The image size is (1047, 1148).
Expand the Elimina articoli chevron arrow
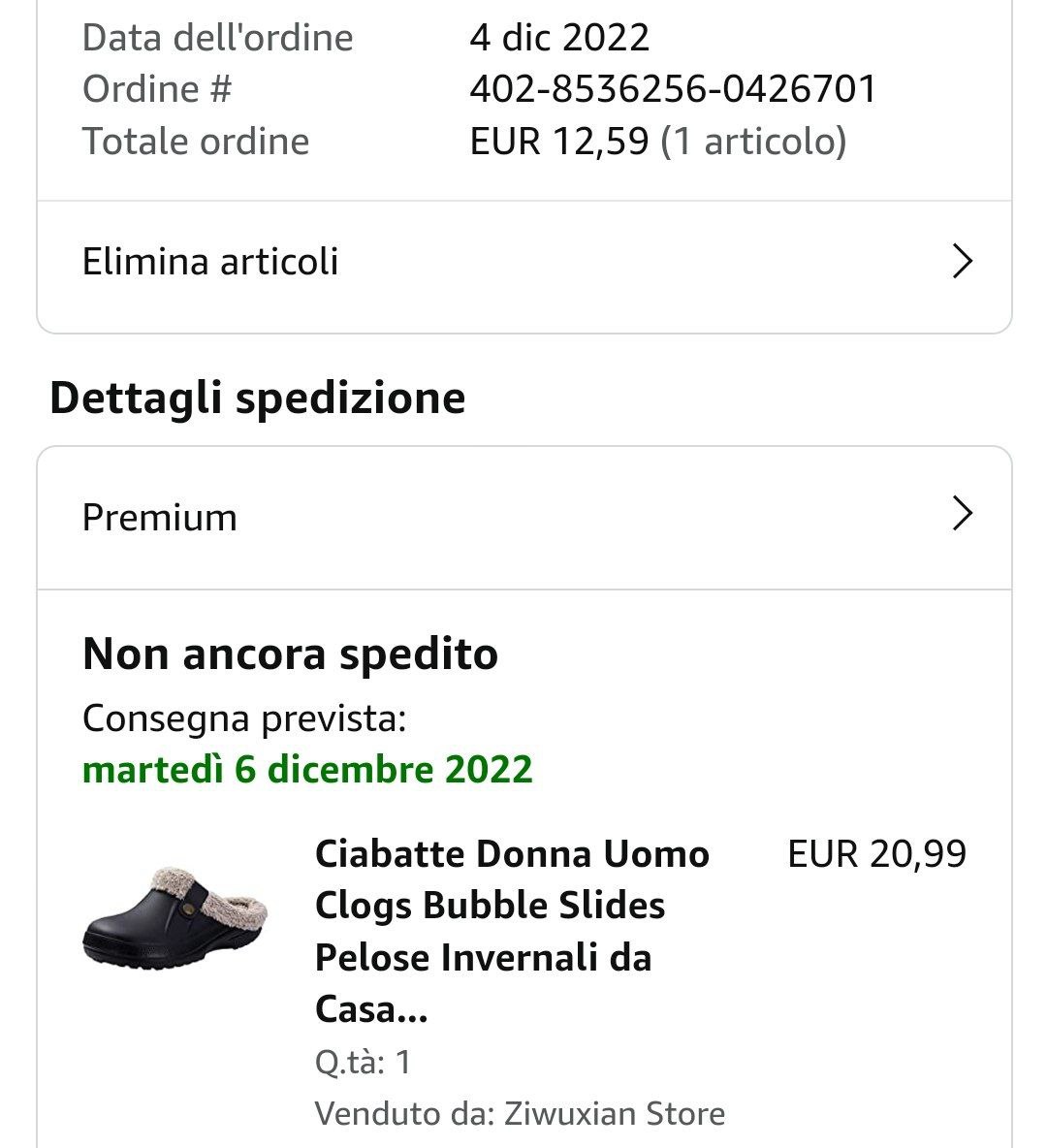click(962, 262)
